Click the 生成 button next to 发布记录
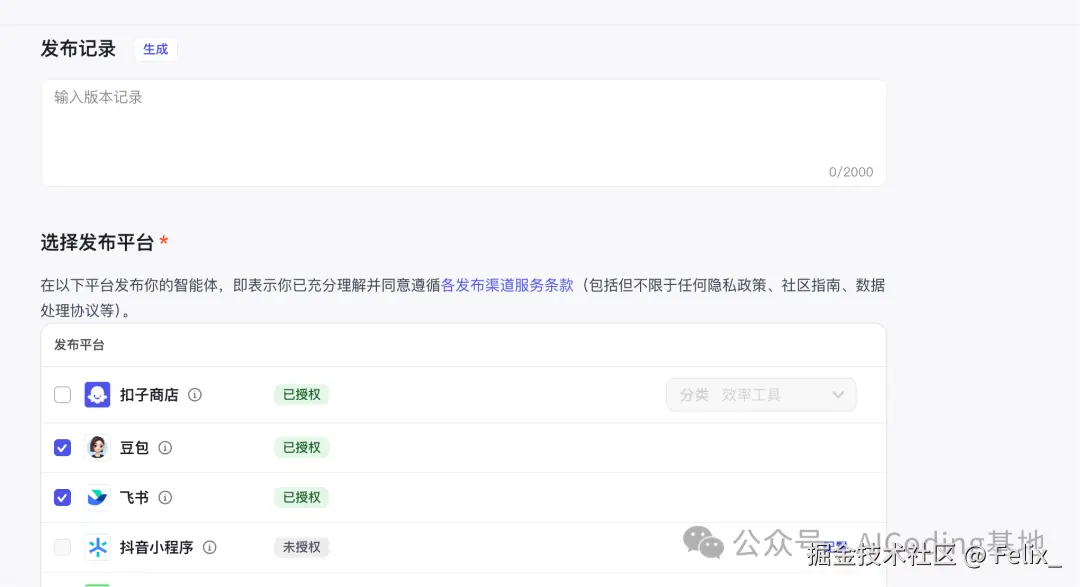Image resolution: width=1080 pixels, height=587 pixels. (156, 50)
